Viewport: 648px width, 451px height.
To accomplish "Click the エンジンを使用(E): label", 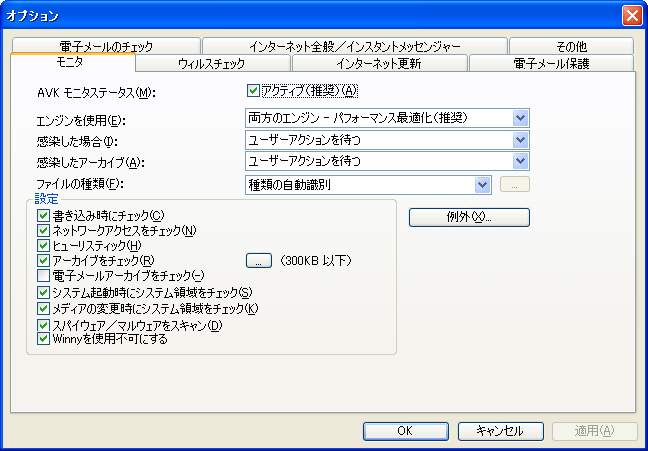I will 81,121.
